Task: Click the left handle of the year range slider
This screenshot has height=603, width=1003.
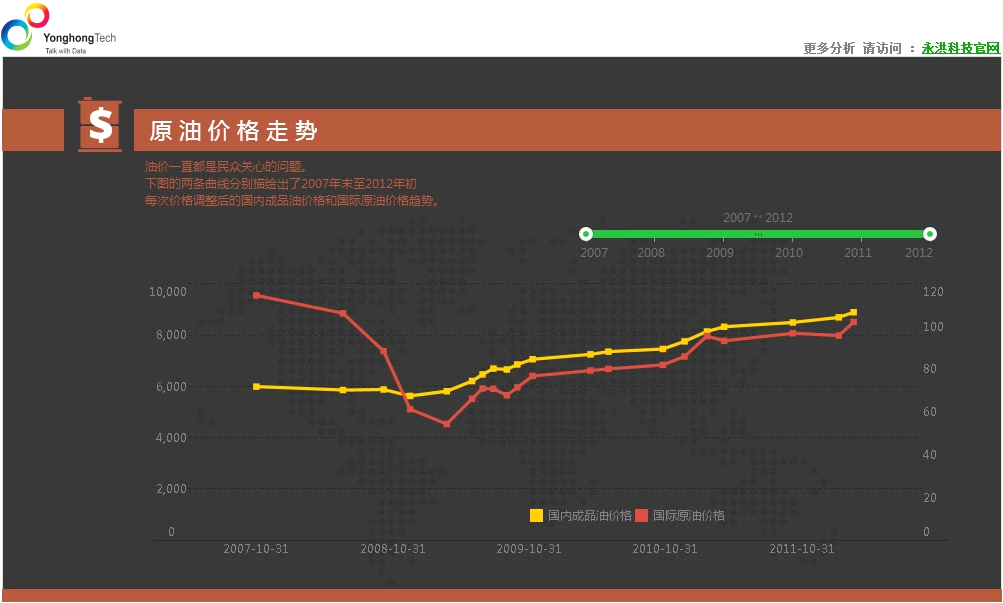Action: coord(586,234)
